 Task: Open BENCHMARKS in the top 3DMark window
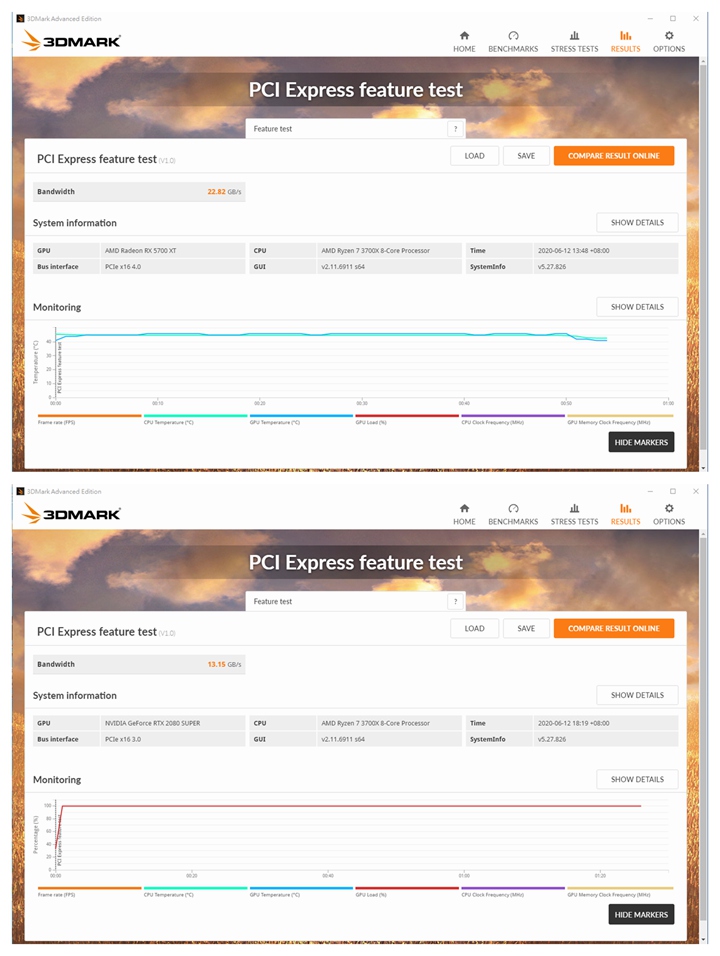coord(513,41)
